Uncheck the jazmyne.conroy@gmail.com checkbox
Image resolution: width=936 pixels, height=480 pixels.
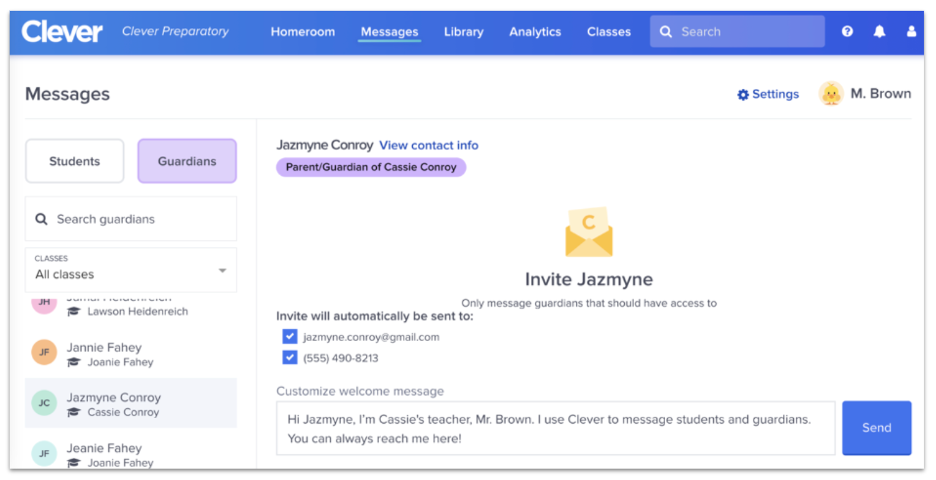pyautogui.click(x=290, y=337)
